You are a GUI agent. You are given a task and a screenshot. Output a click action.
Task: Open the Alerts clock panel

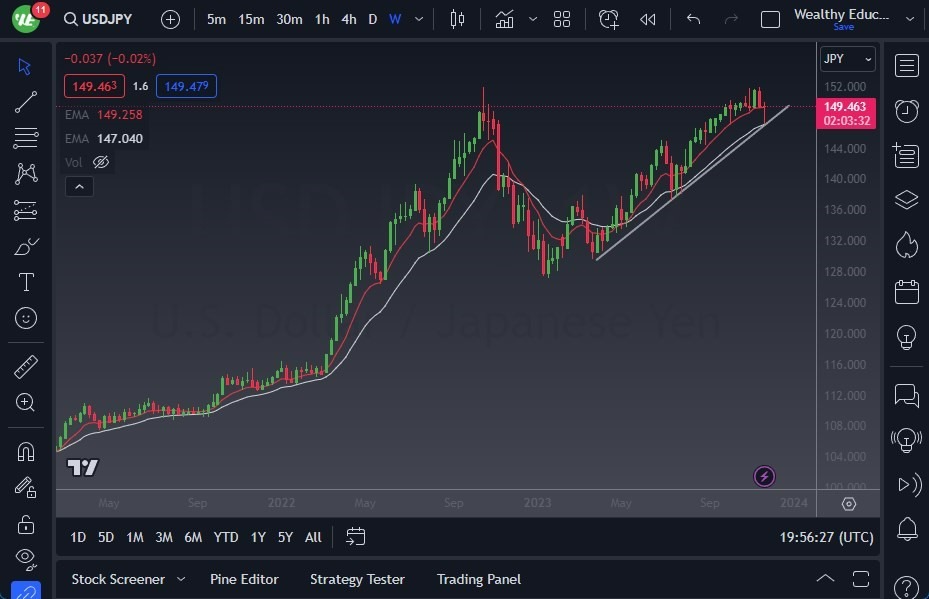click(x=906, y=110)
